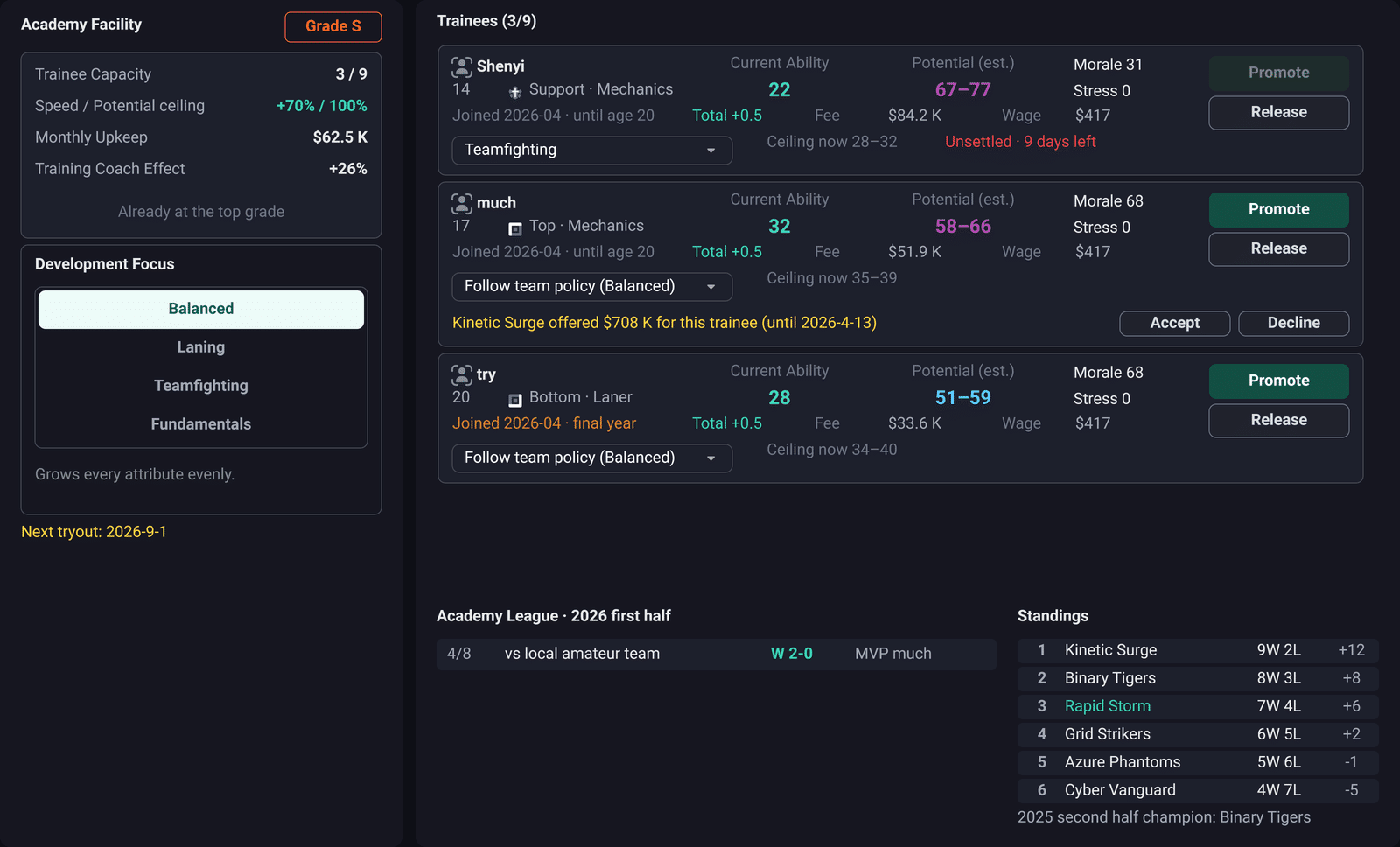
Task: Click the Kinetic Surge $708 K offer text
Action: point(664,323)
